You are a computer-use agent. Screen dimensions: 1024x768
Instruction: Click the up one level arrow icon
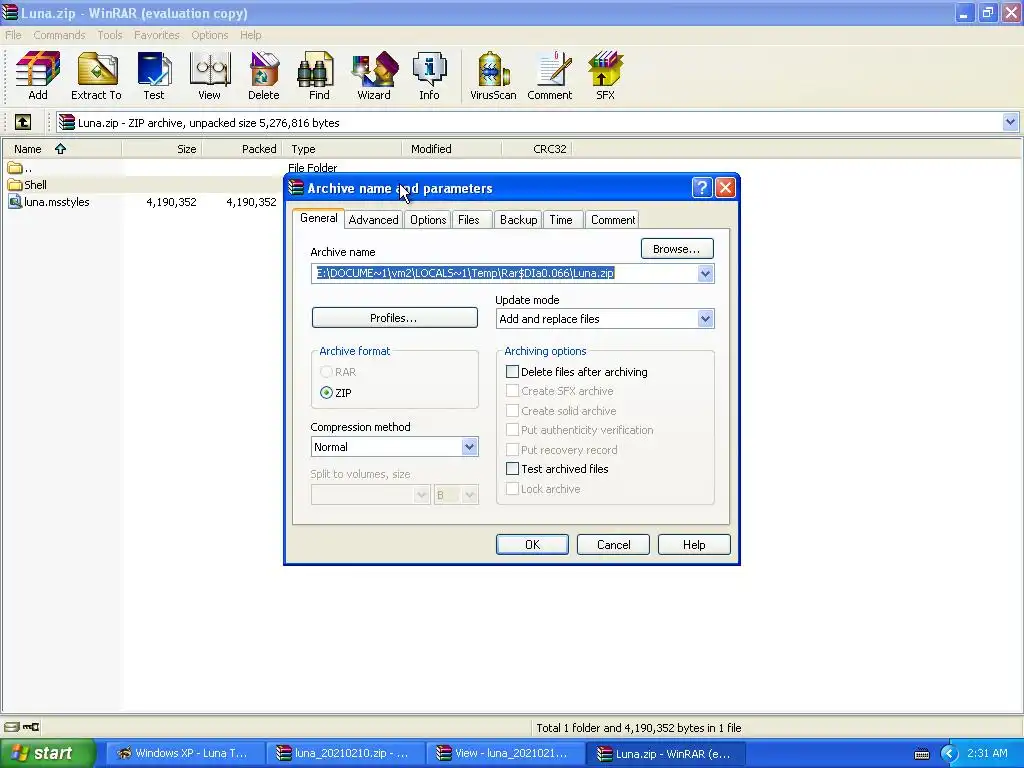tap(23, 122)
